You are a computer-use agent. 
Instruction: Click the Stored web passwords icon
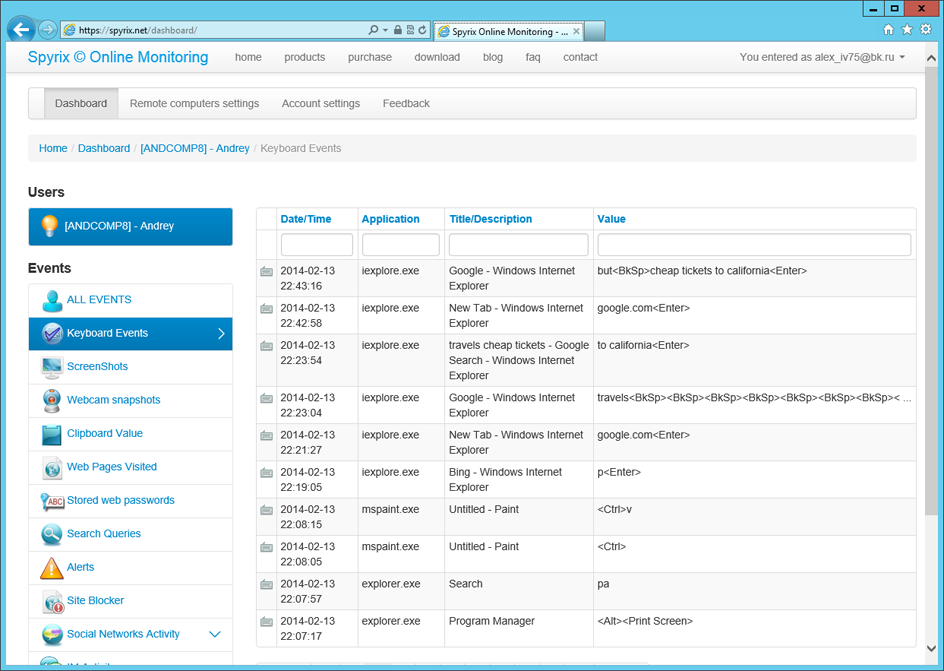click(x=52, y=501)
